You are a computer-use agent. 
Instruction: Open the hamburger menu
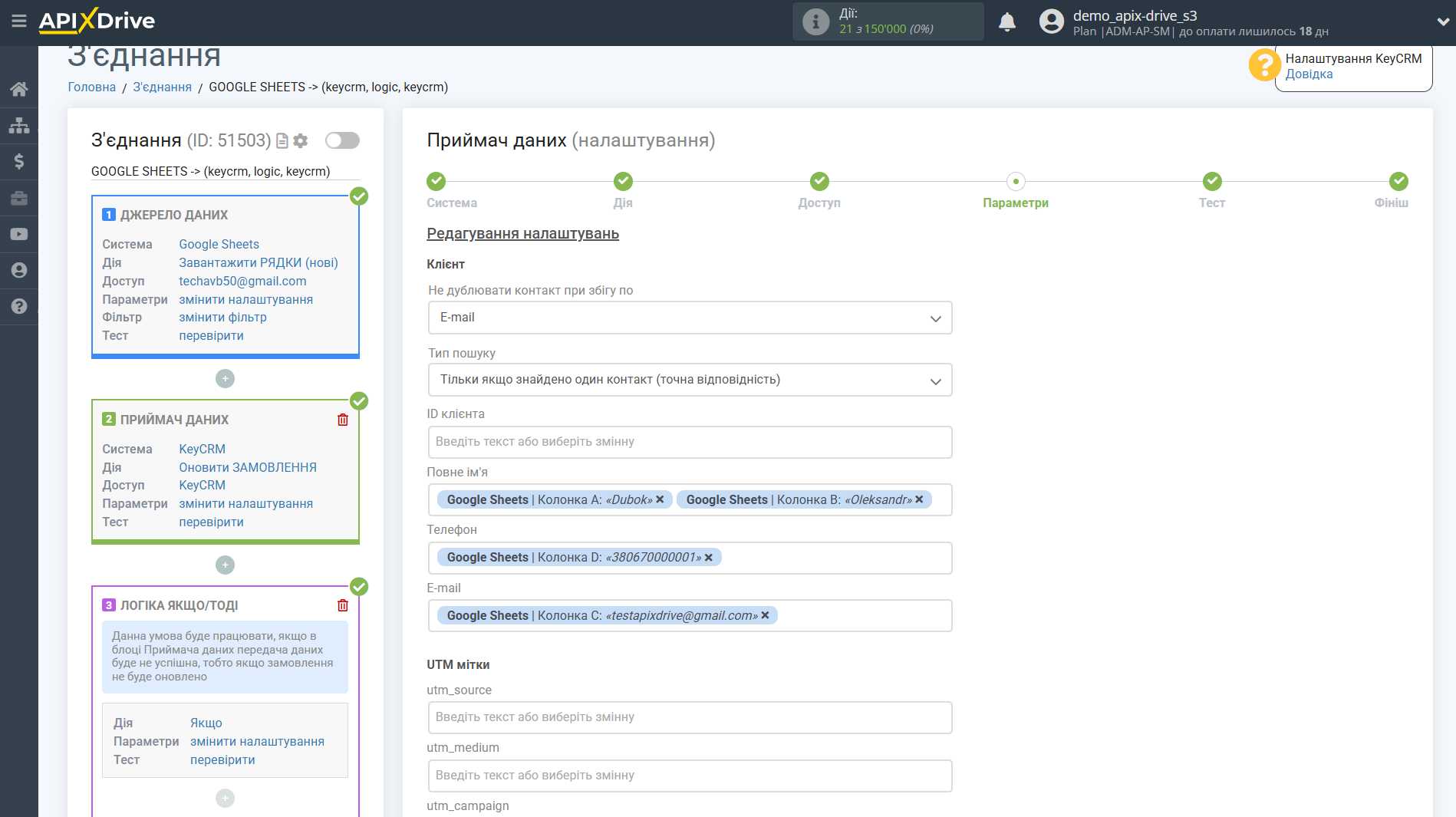19,21
